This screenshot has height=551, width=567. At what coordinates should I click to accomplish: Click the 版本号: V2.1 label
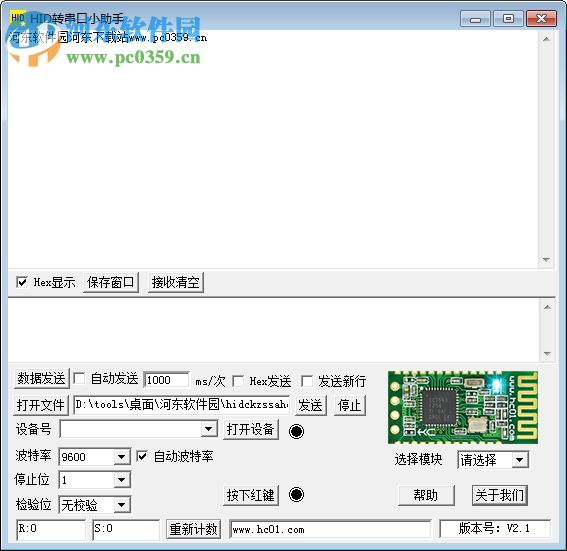pyautogui.click(x=495, y=529)
